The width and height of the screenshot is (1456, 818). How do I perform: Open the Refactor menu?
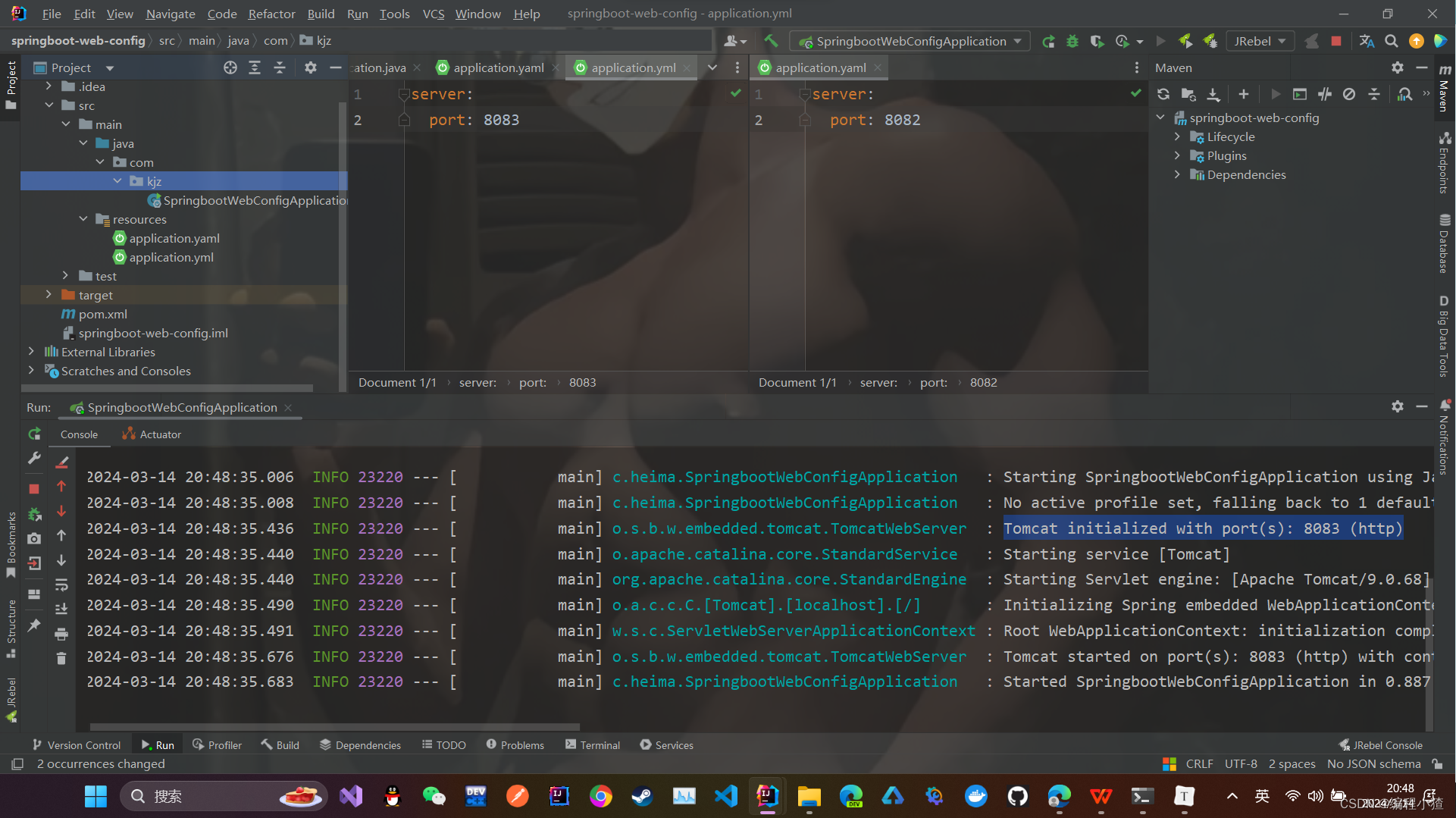[271, 14]
